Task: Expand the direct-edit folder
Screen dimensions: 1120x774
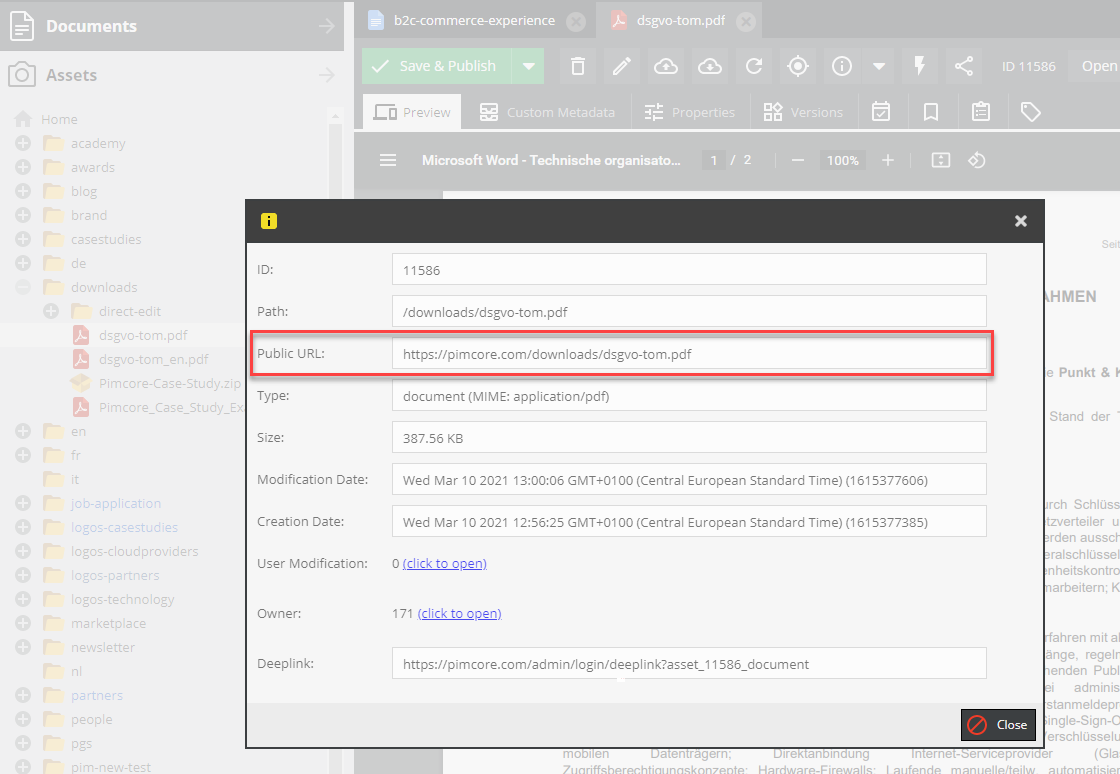Action: click(x=51, y=311)
